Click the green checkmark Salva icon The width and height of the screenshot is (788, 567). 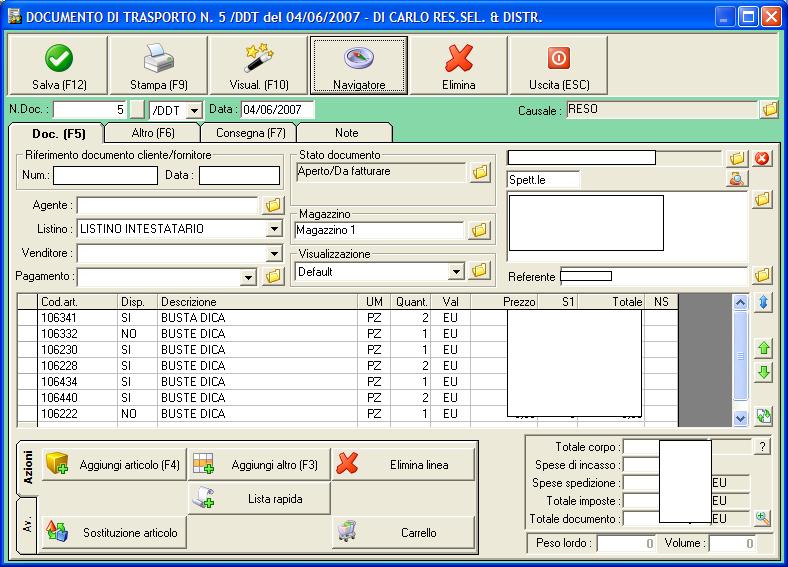pos(59,58)
